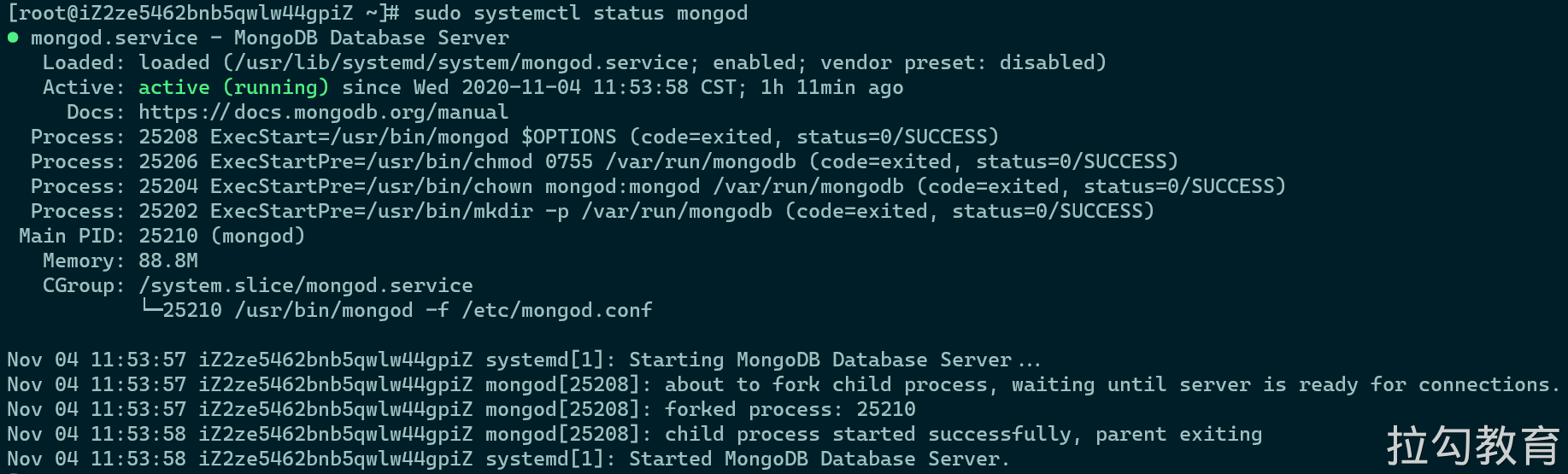Click the green 'active (running)' status text
Viewport: 1568px width, 474px height.
coord(233,87)
